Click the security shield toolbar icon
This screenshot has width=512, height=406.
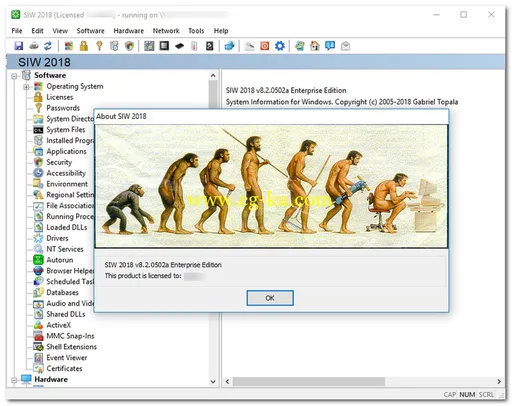pyautogui.click(x=129, y=46)
